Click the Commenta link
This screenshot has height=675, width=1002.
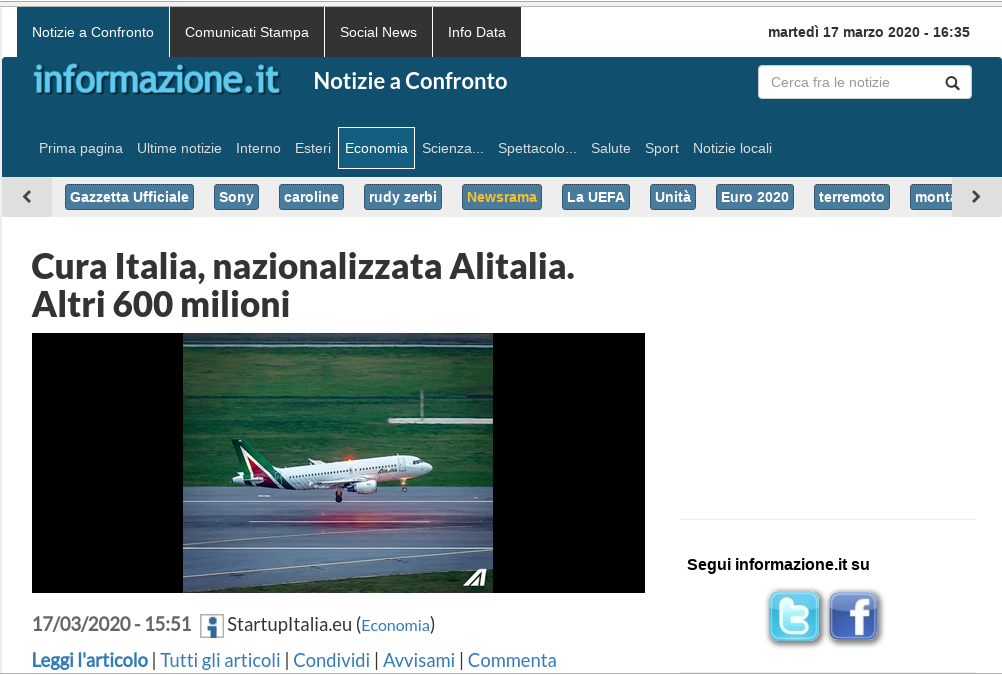coord(512,660)
